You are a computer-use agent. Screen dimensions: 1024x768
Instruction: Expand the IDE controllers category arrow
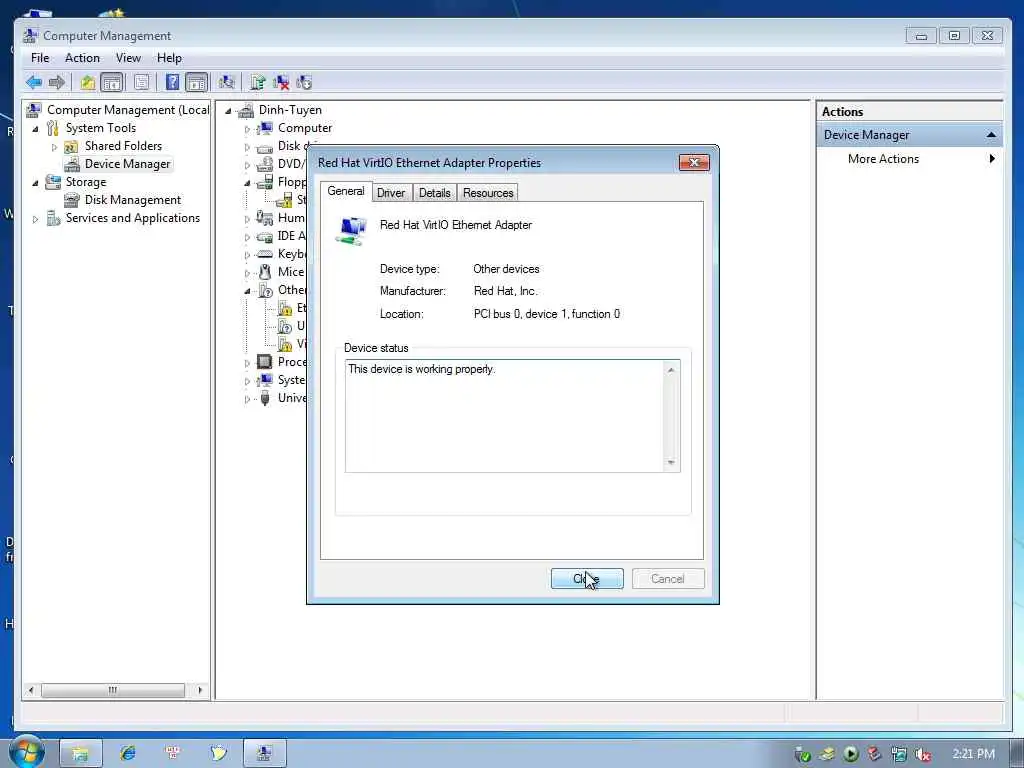coord(247,237)
